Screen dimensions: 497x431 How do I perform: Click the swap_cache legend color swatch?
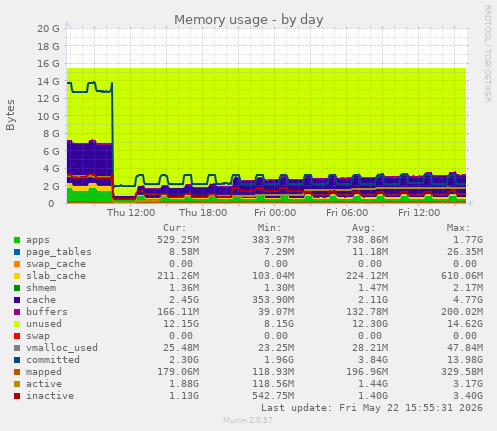tap(17, 264)
